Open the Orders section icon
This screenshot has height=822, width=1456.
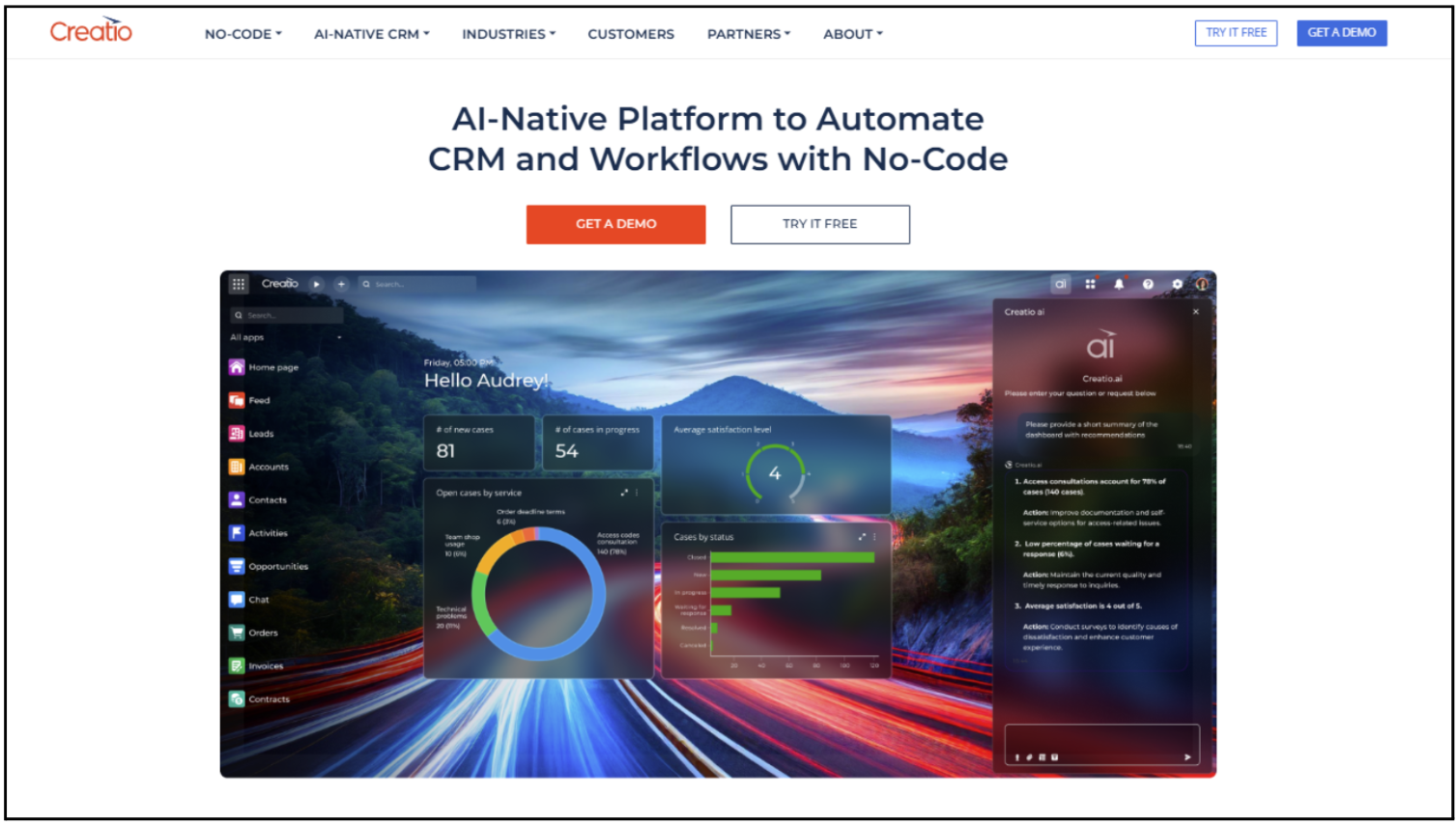[237, 633]
